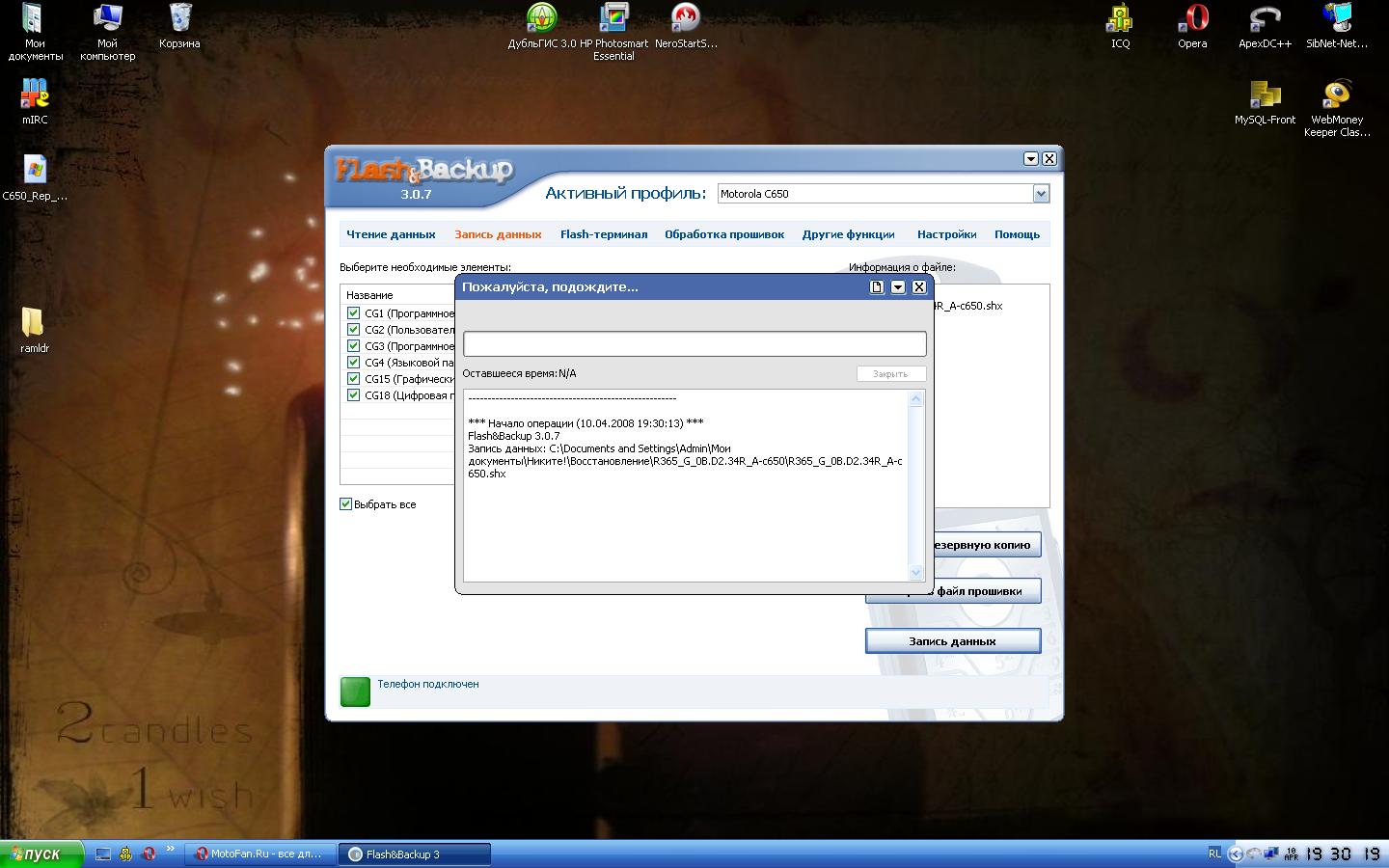Viewport: 1389px width, 868px height.
Task: Open the Обработка прошивок tab
Action: tap(724, 234)
